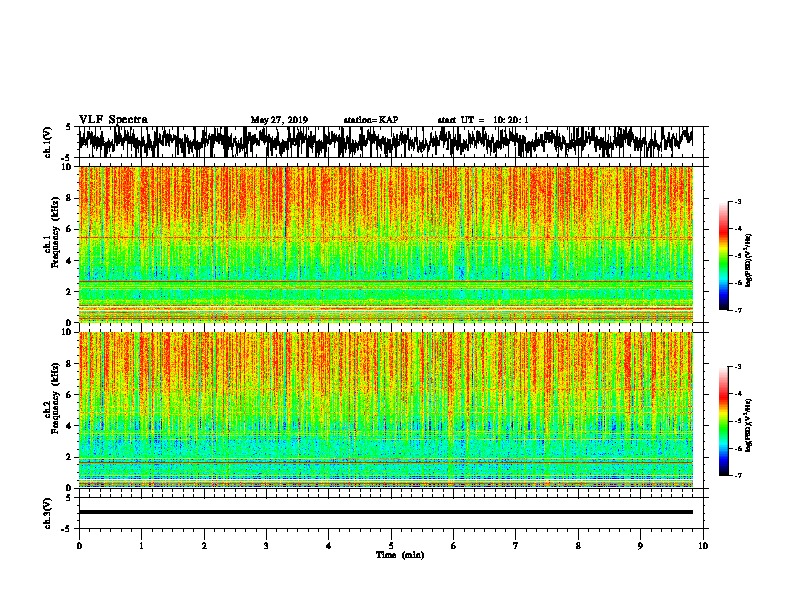The width and height of the screenshot is (792, 612).
Task: Click time axis tick label "7"
Action: (516, 546)
